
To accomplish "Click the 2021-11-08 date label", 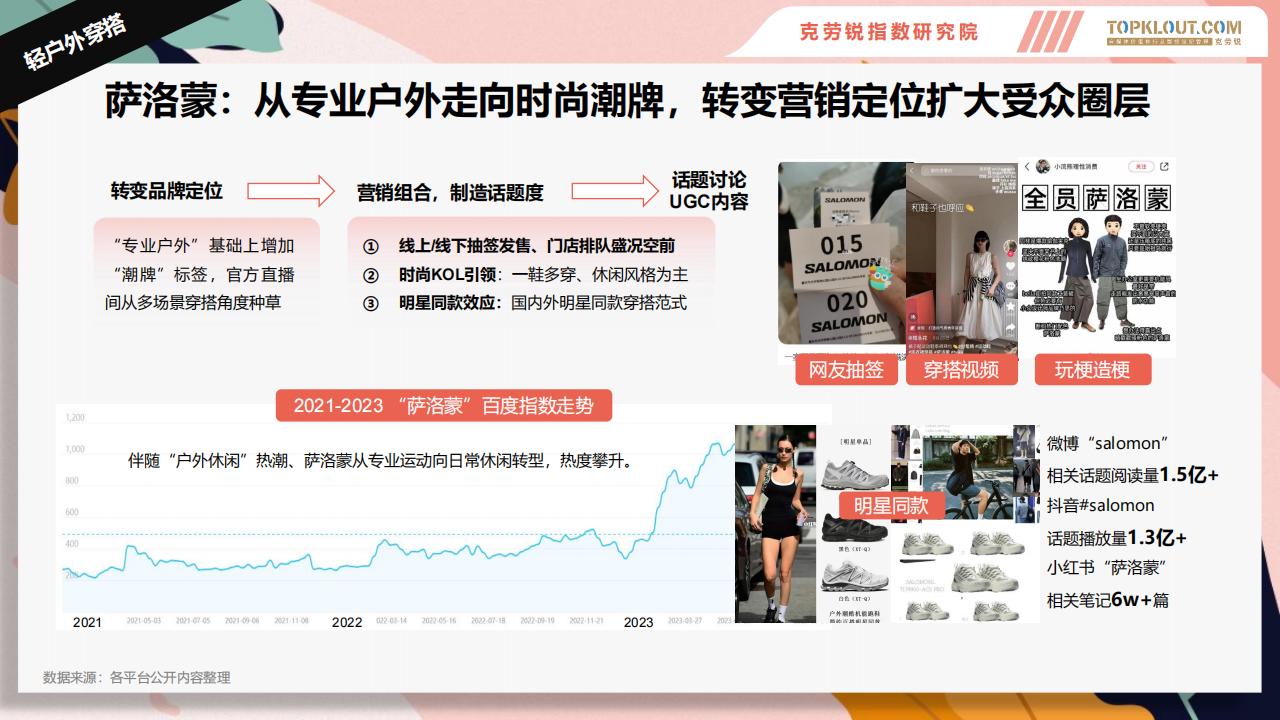I will pos(291,620).
